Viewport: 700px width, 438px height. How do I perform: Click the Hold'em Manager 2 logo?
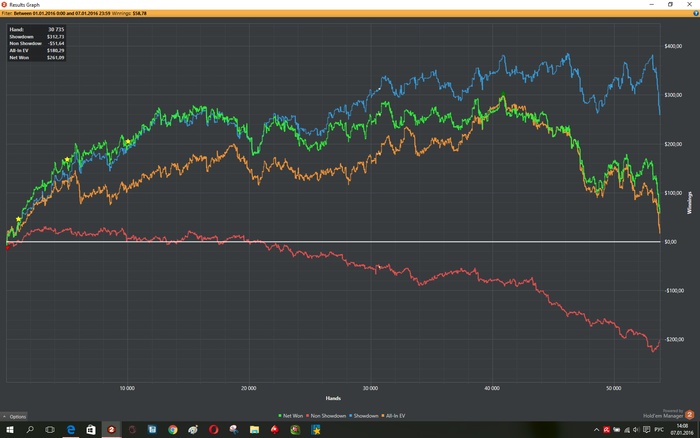point(689,415)
